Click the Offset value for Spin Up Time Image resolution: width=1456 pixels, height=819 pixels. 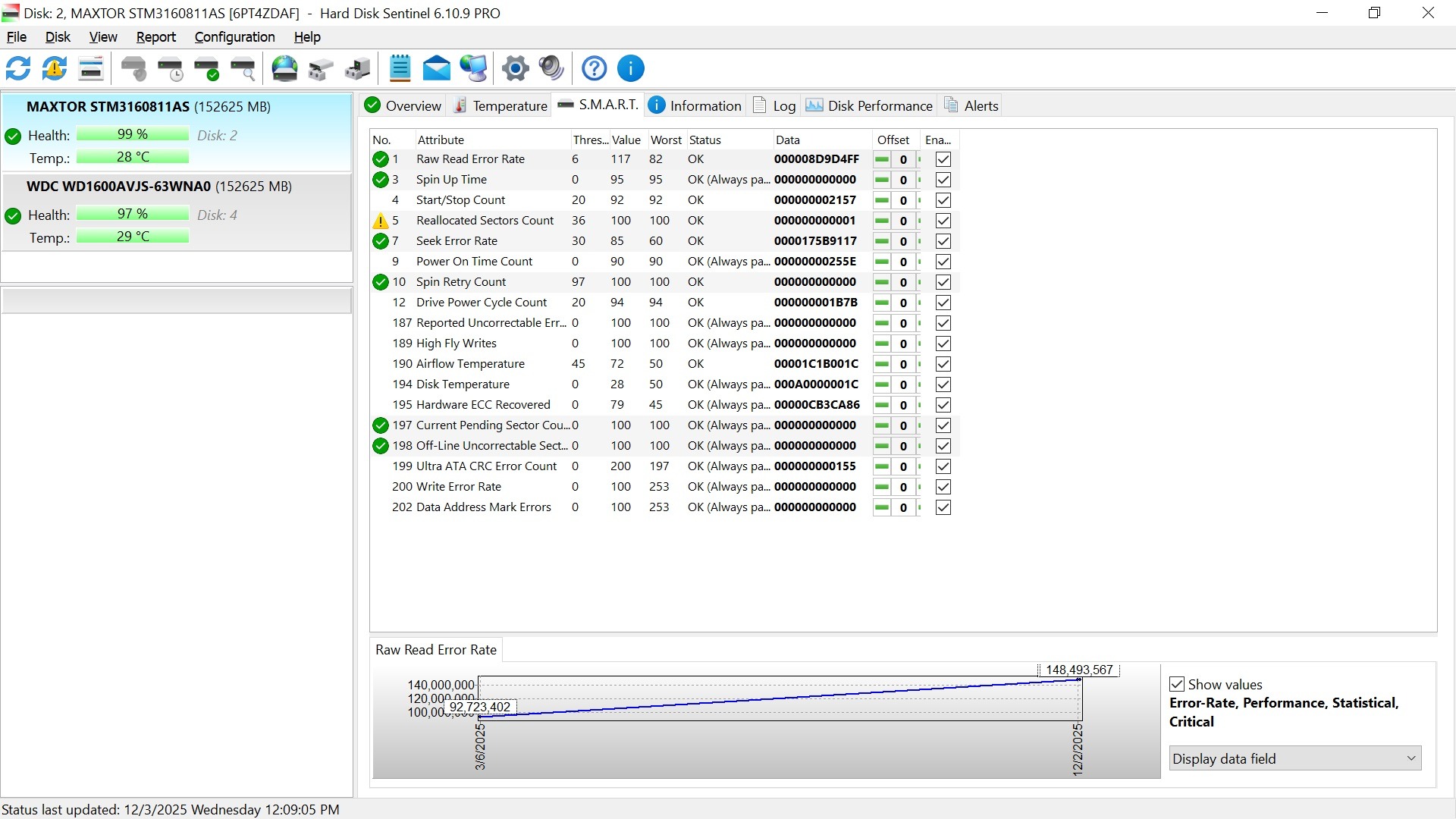(x=902, y=180)
